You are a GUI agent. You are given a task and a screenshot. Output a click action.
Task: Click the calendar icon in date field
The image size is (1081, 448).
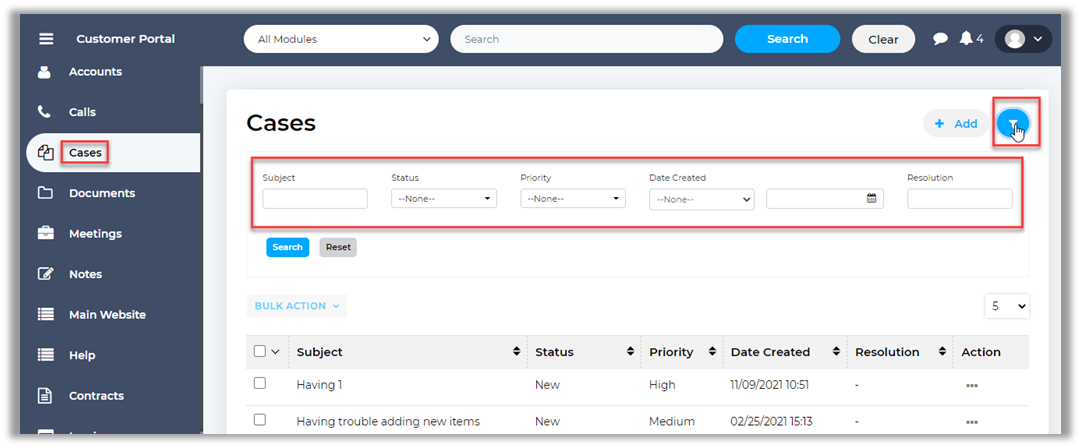(x=871, y=199)
